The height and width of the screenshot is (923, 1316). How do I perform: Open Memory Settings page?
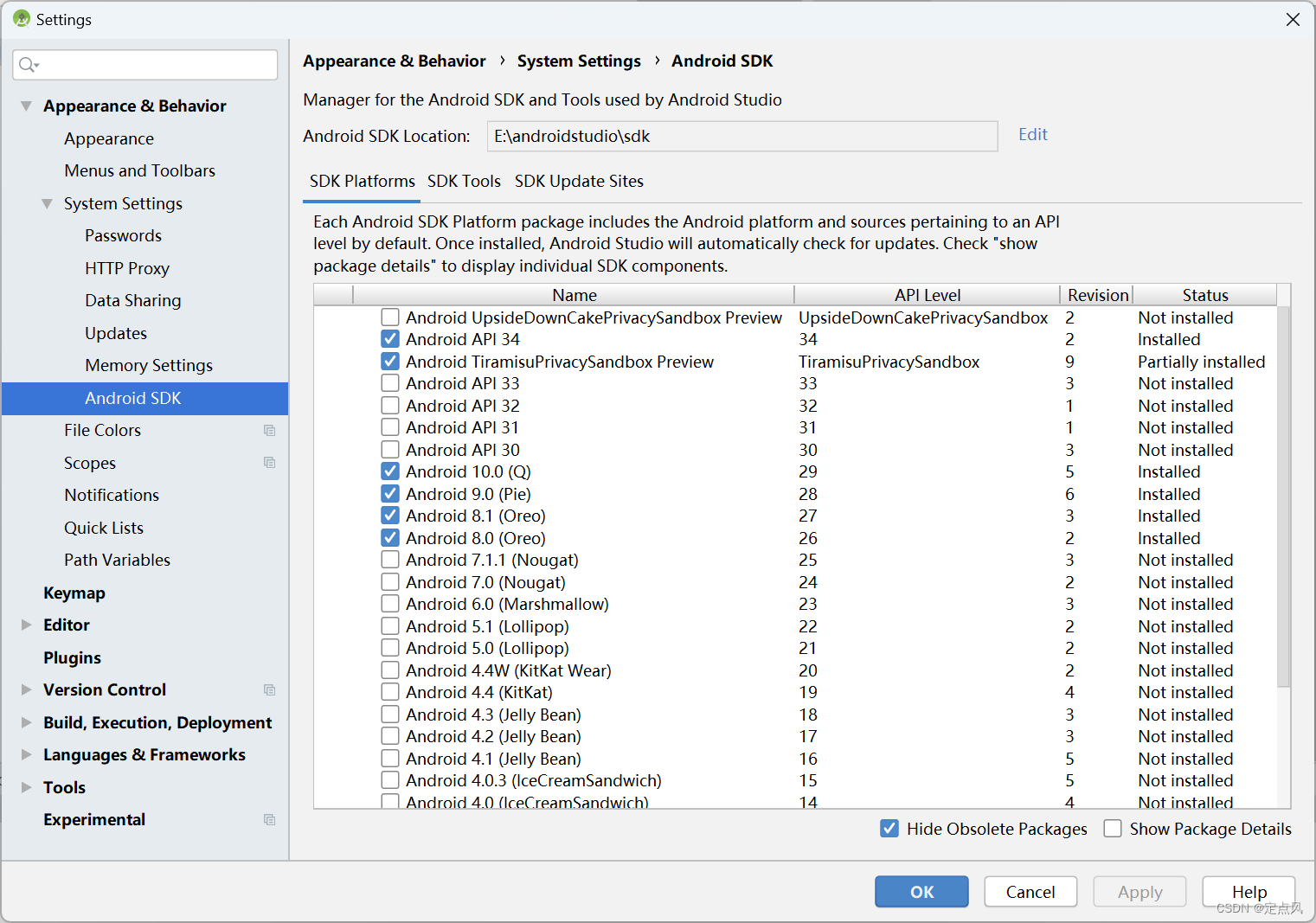149,365
